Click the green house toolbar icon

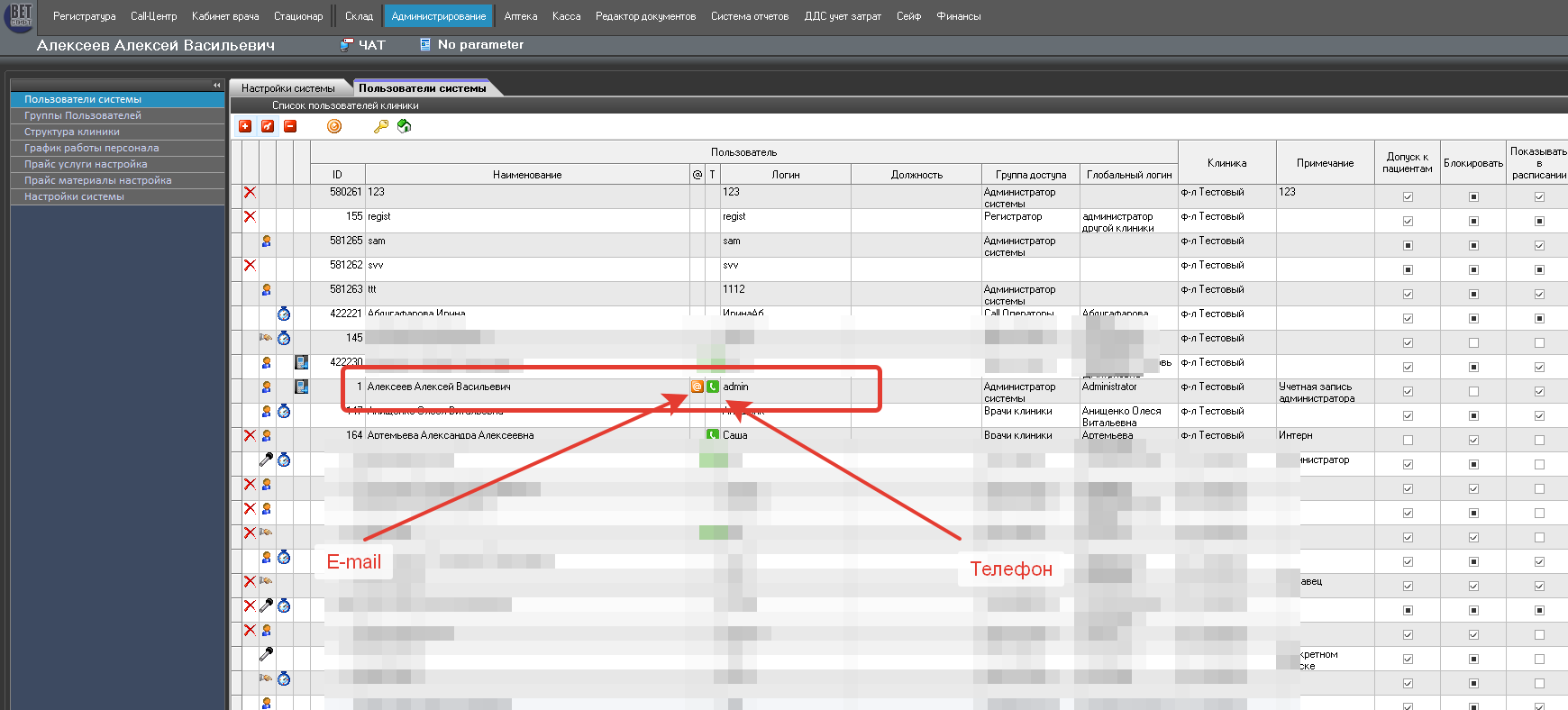click(x=405, y=126)
